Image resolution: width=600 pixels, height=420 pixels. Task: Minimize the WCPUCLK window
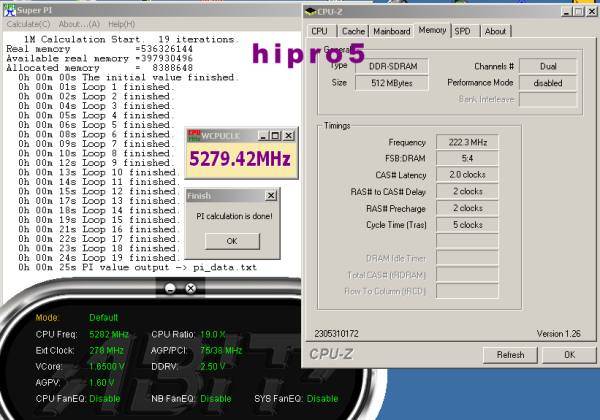[263, 135]
